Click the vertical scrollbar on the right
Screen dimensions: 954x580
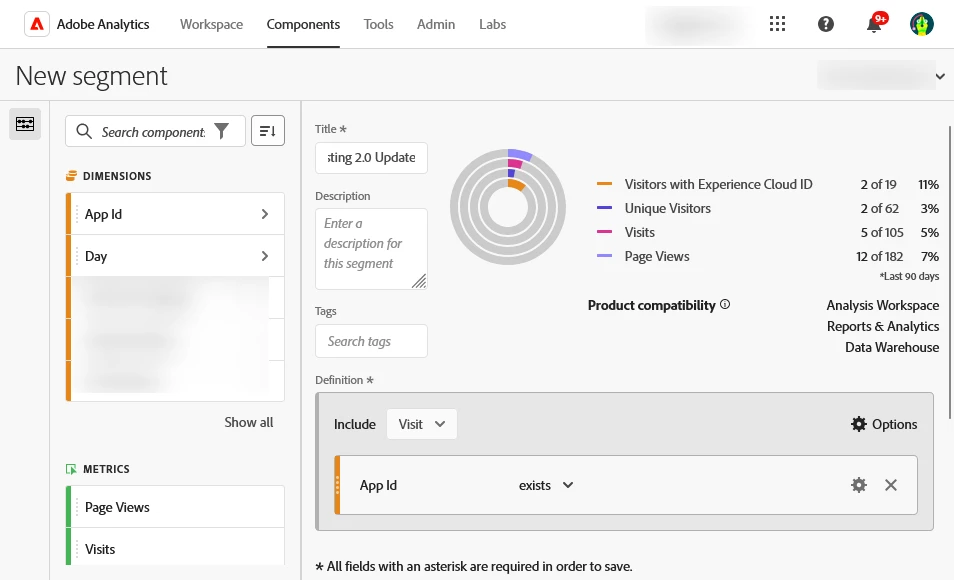pyautogui.click(x=950, y=272)
